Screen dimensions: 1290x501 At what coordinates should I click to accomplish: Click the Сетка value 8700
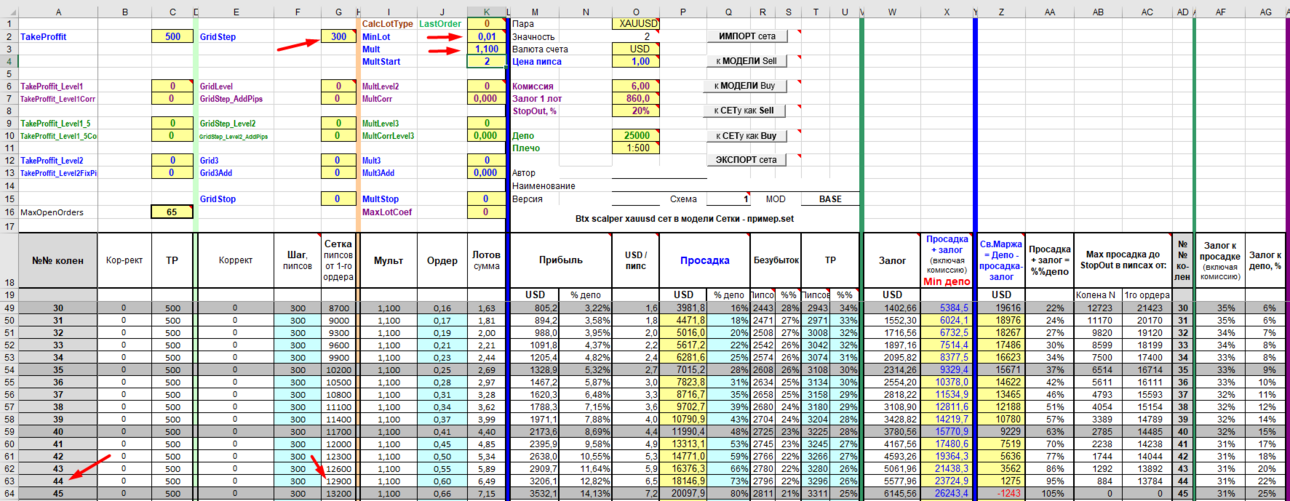coord(340,308)
